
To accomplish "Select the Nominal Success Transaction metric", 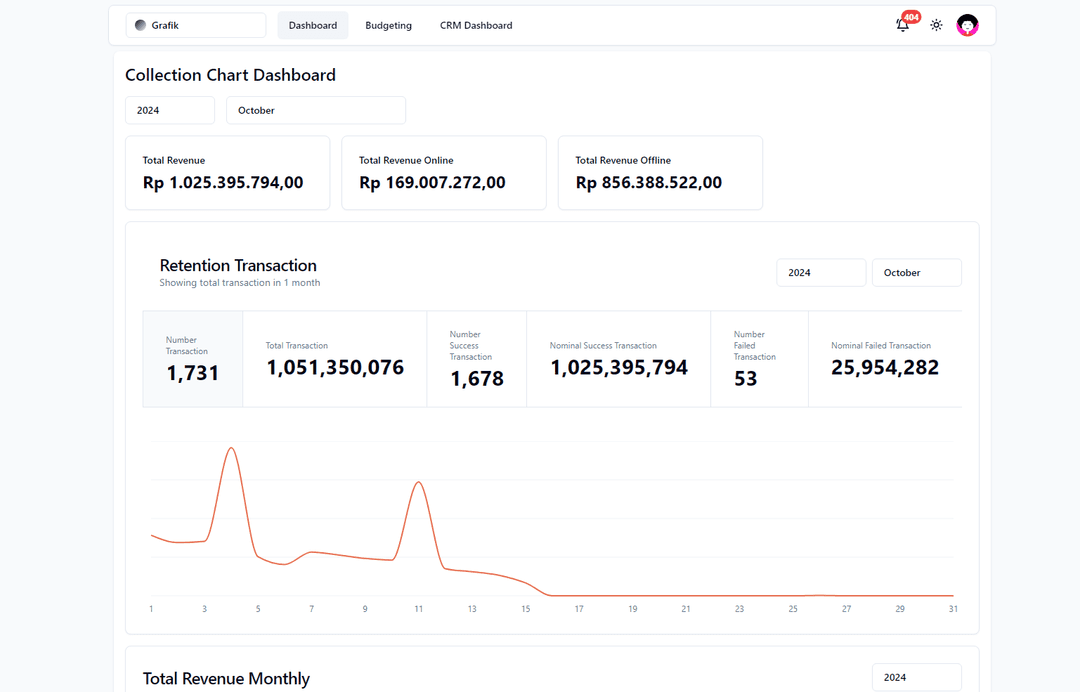I will (619, 359).
